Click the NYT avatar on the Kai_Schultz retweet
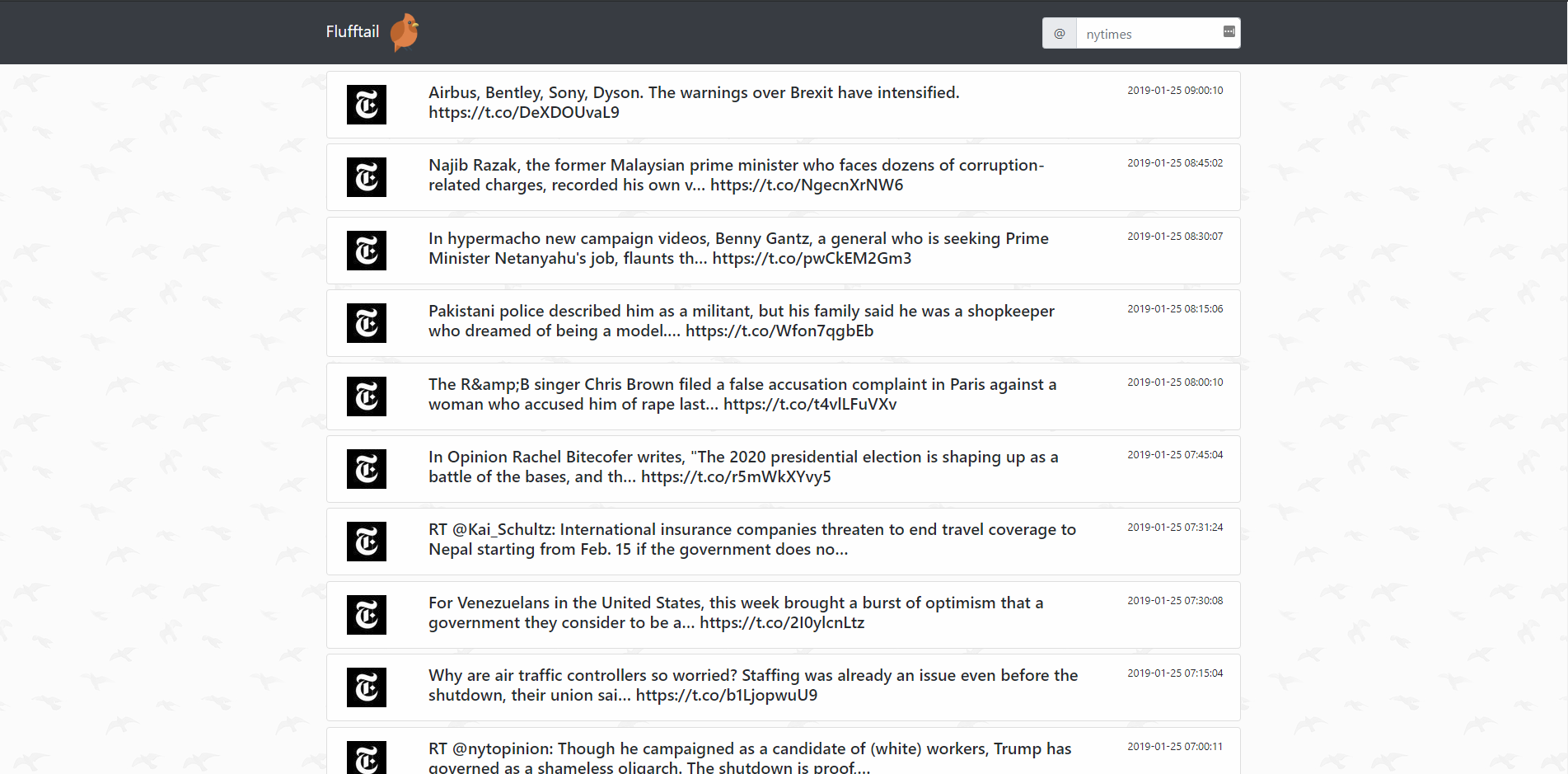The image size is (1568, 774). (367, 542)
